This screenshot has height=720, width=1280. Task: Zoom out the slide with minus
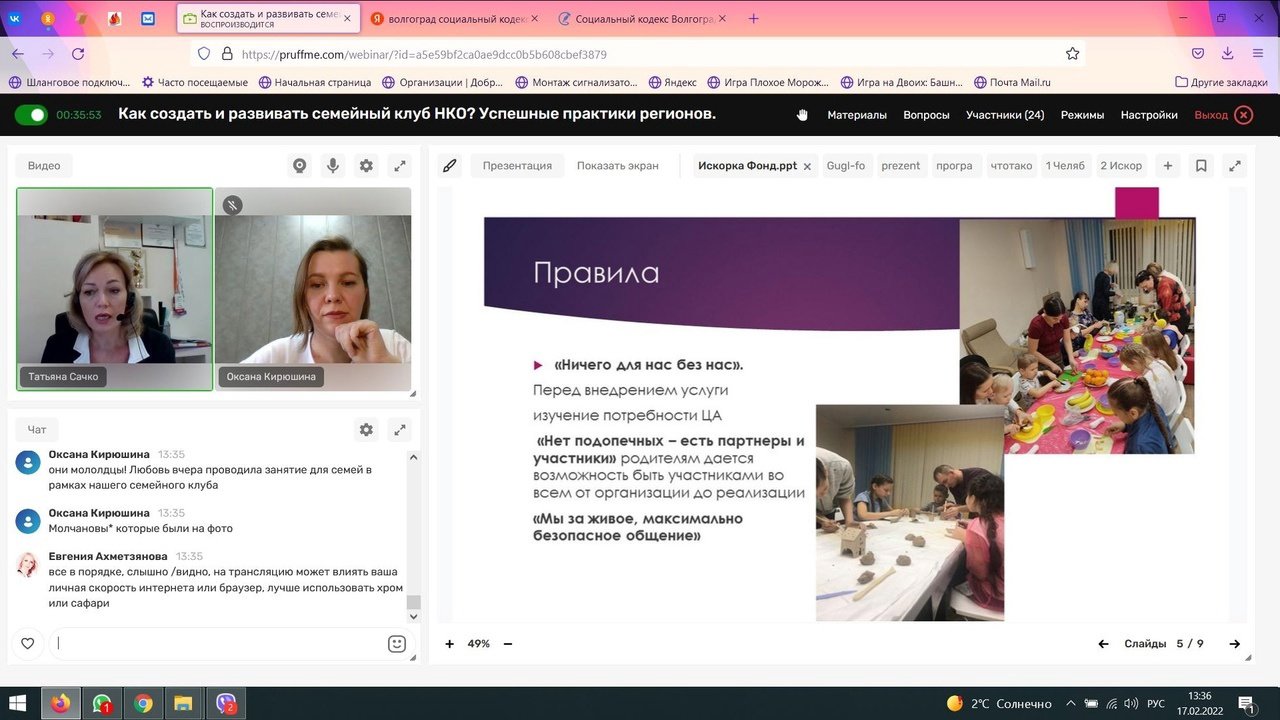coord(508,644)
